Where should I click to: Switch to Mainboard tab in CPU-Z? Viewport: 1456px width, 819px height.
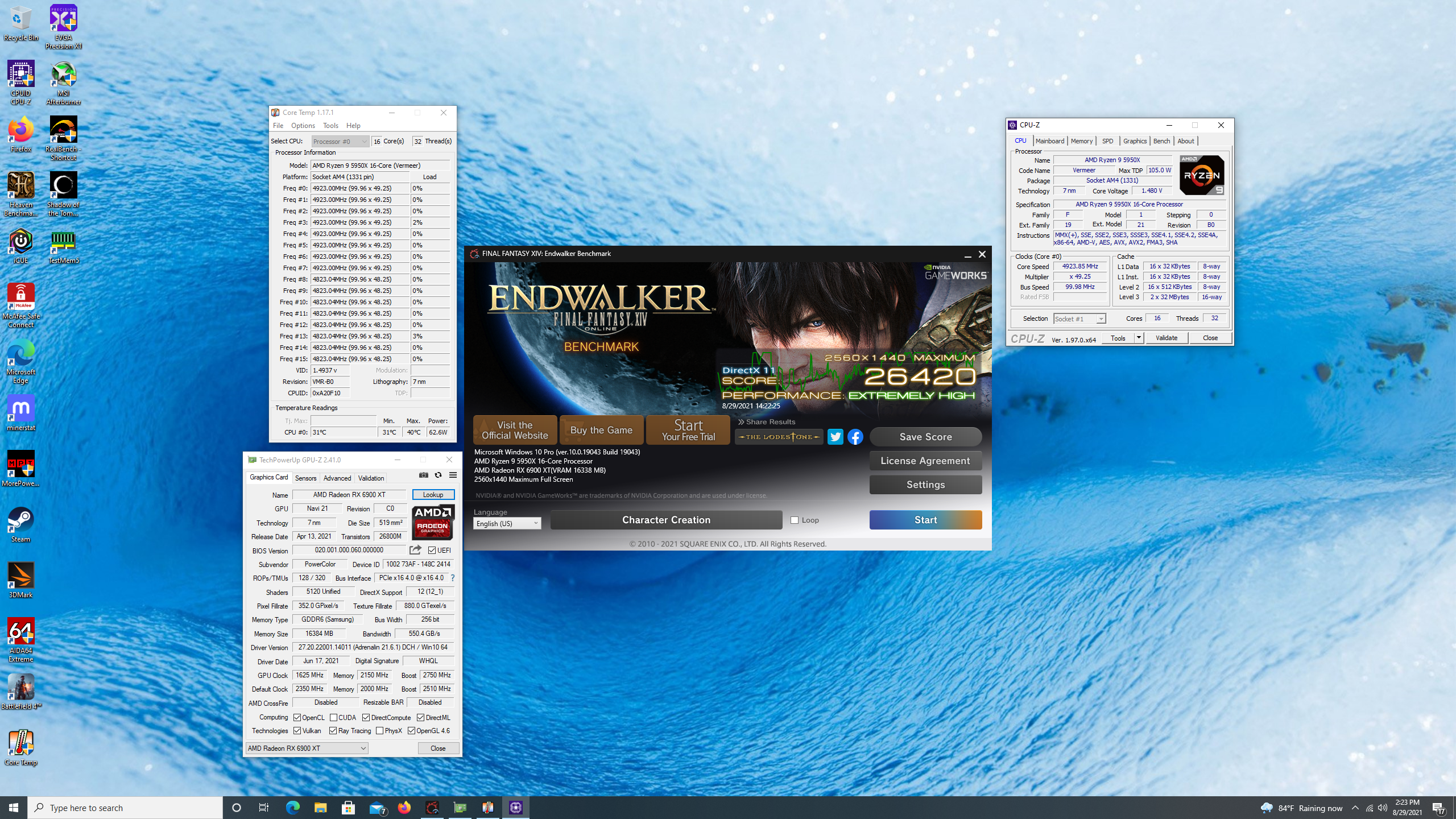coord(1049,141)
